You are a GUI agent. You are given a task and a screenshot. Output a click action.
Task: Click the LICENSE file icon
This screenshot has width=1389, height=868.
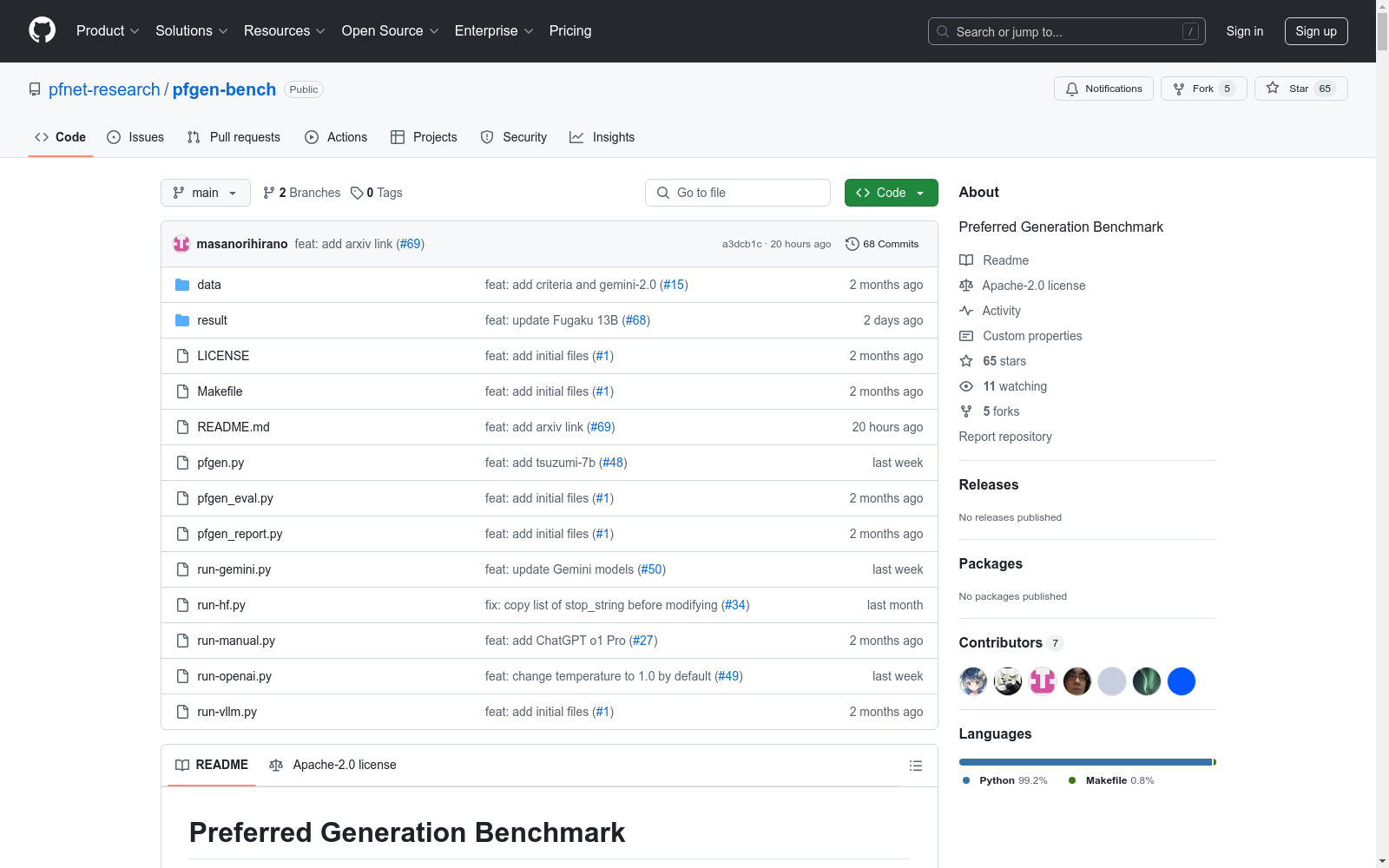182,356
